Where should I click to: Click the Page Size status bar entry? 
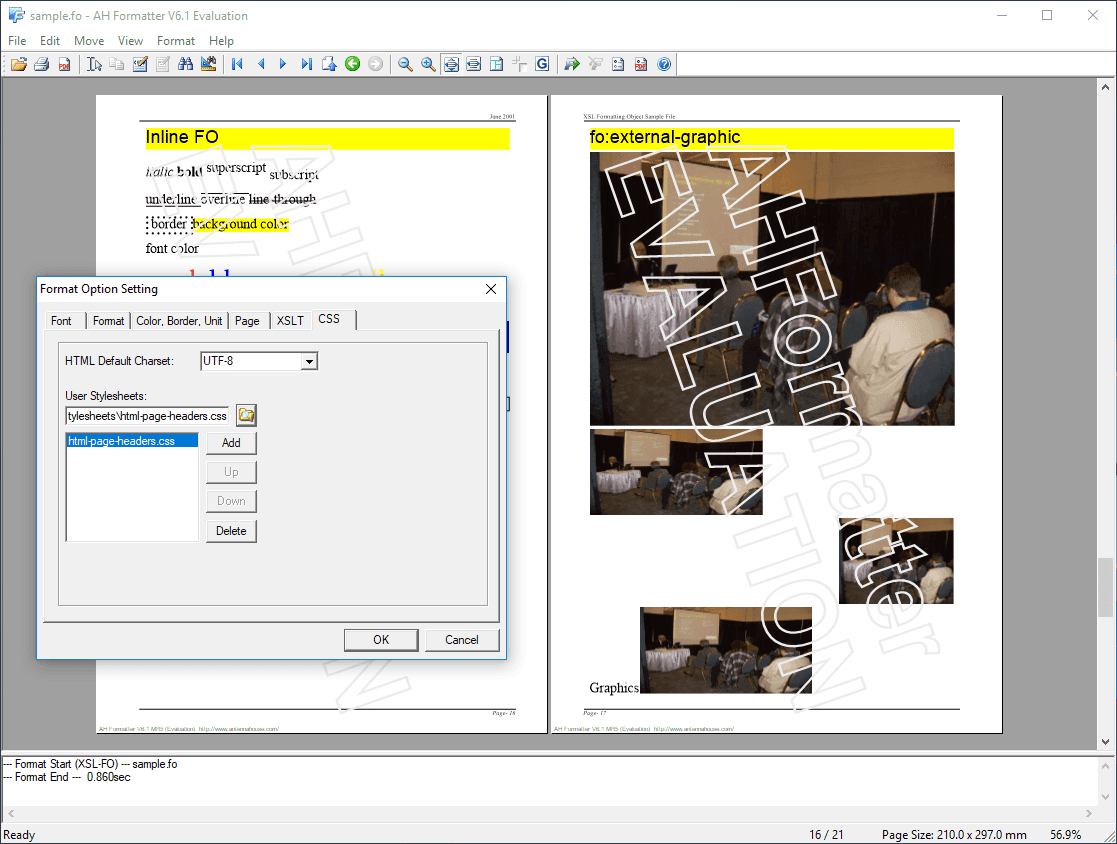click(x=955, y=834)
